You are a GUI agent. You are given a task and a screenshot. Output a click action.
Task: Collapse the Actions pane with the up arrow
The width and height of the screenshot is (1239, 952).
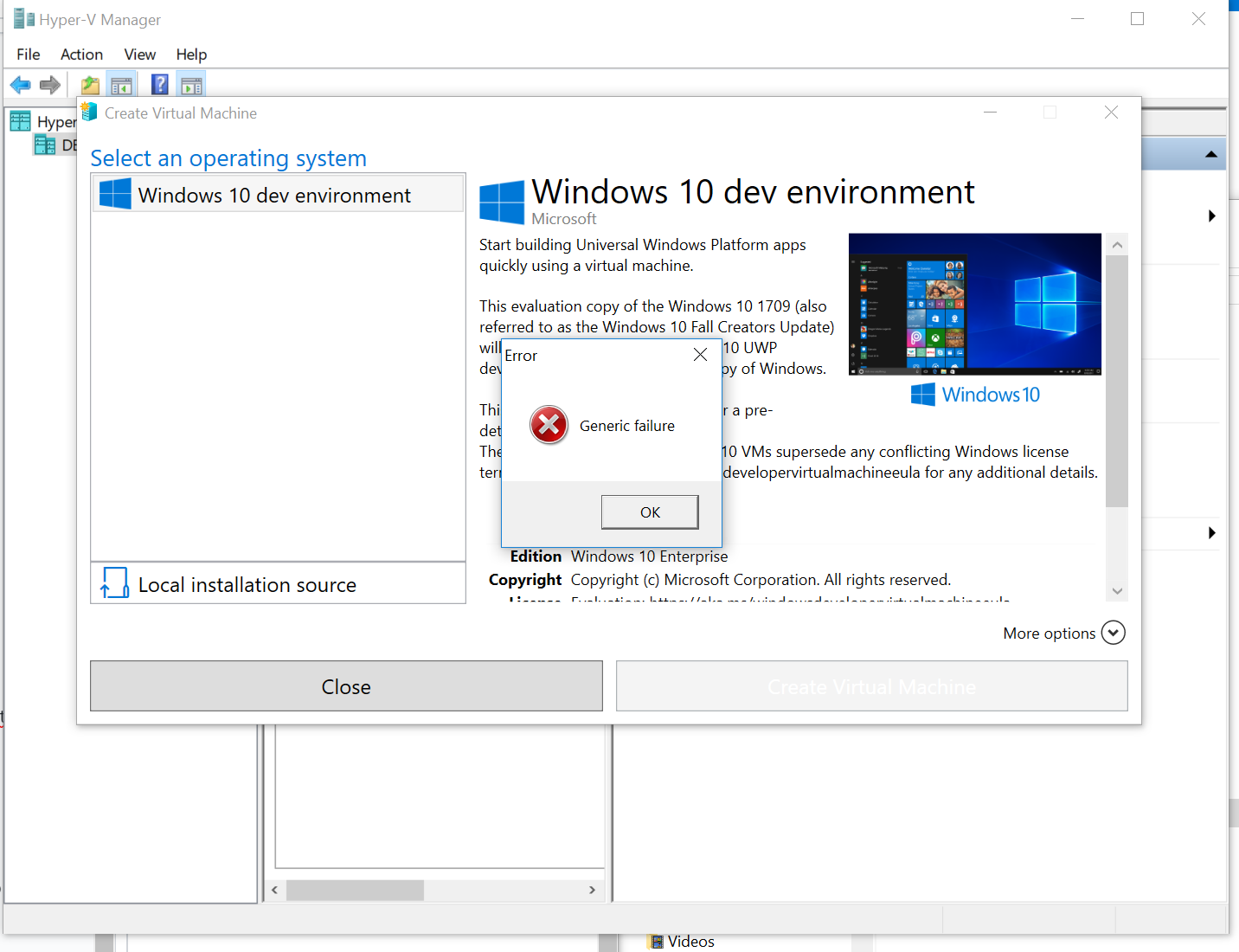coord(1210,153)
